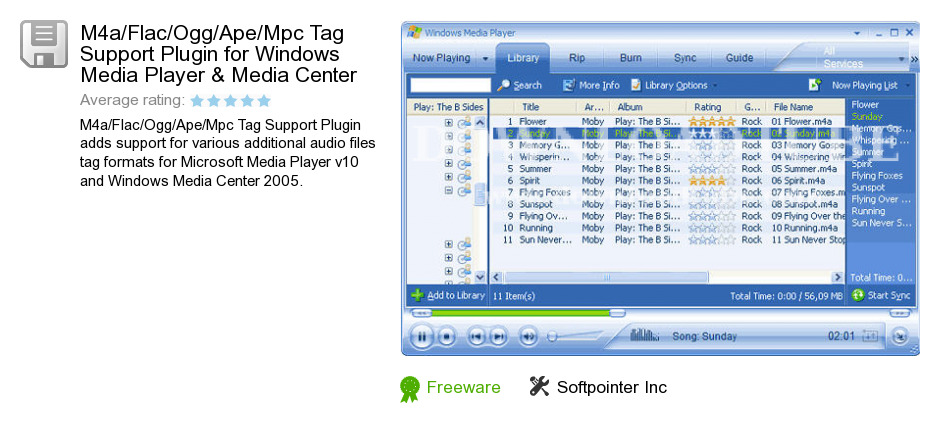Select track 5 Summer in the track list

coord(668,169)
